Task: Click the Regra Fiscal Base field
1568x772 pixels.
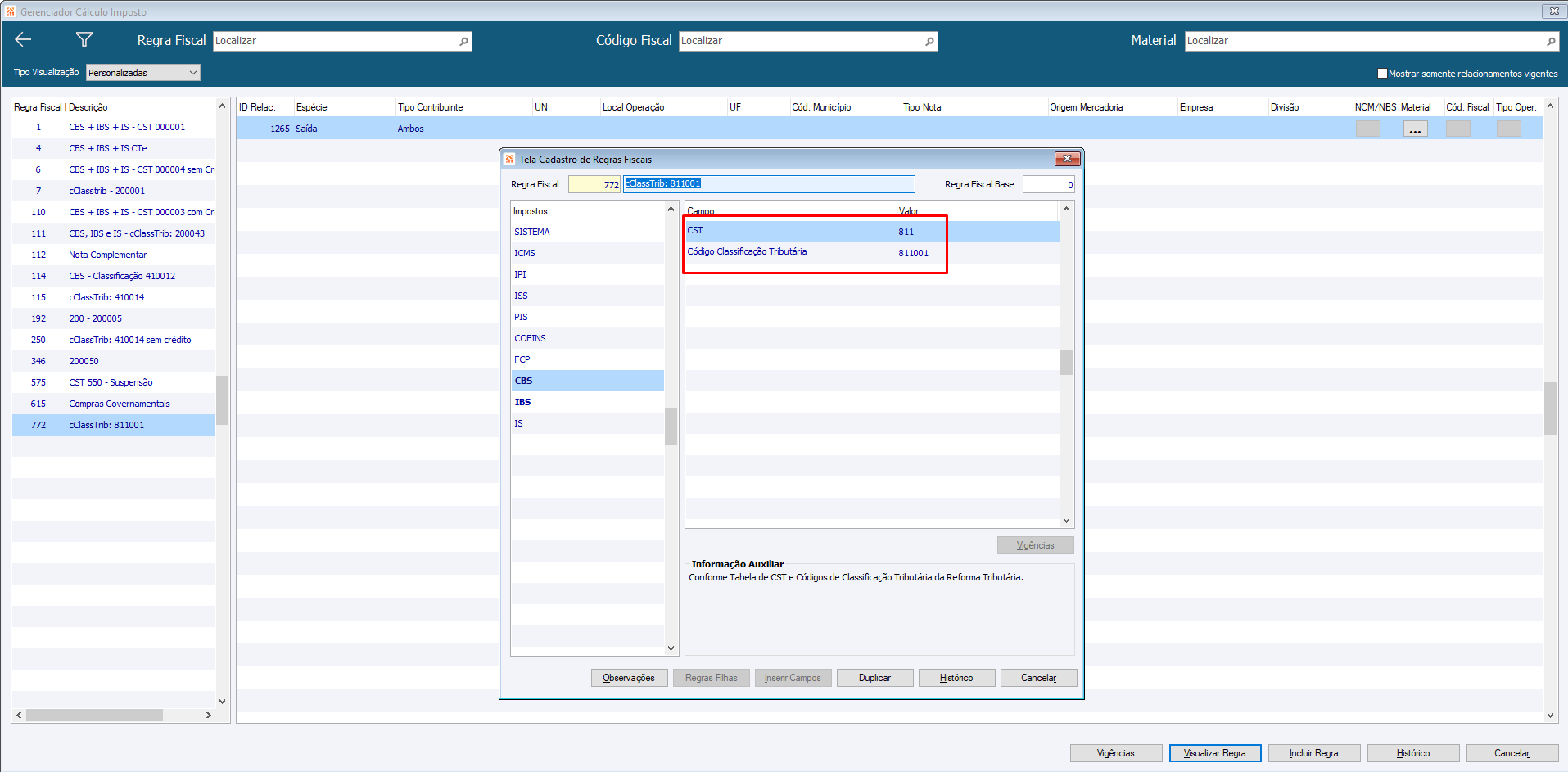Action: pos(1048,184)
